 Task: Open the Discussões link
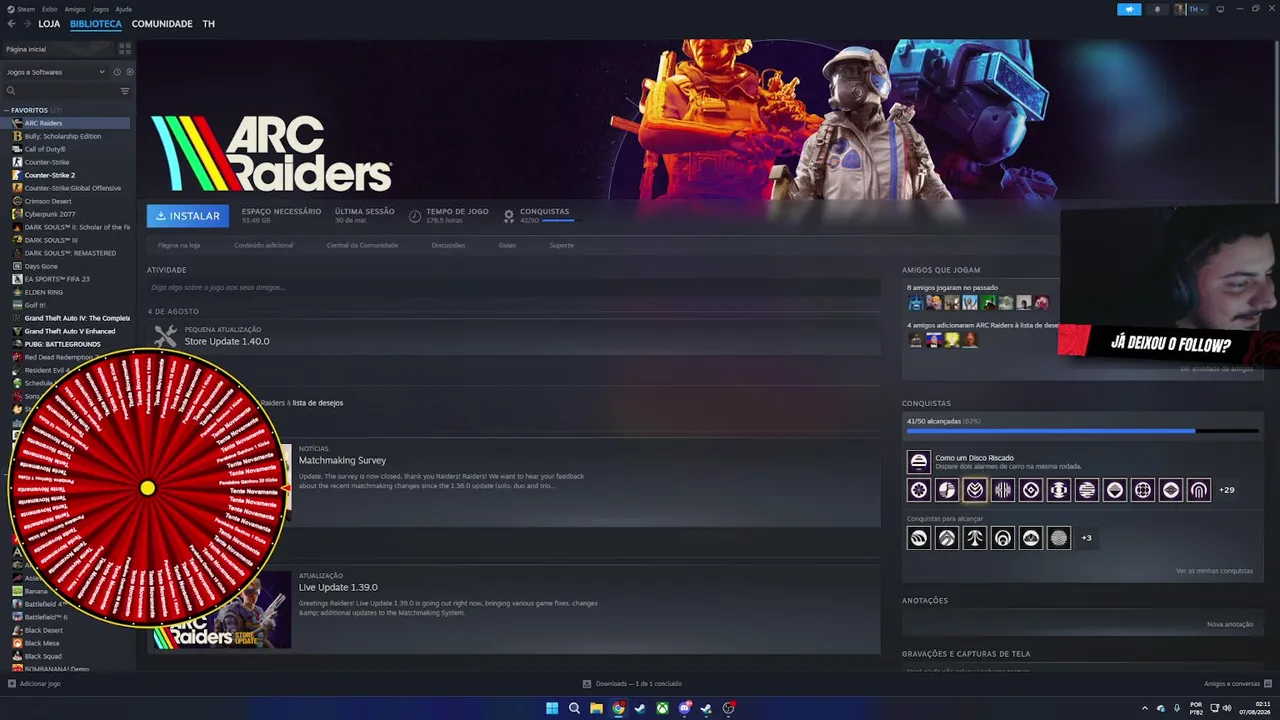(448, 245)
